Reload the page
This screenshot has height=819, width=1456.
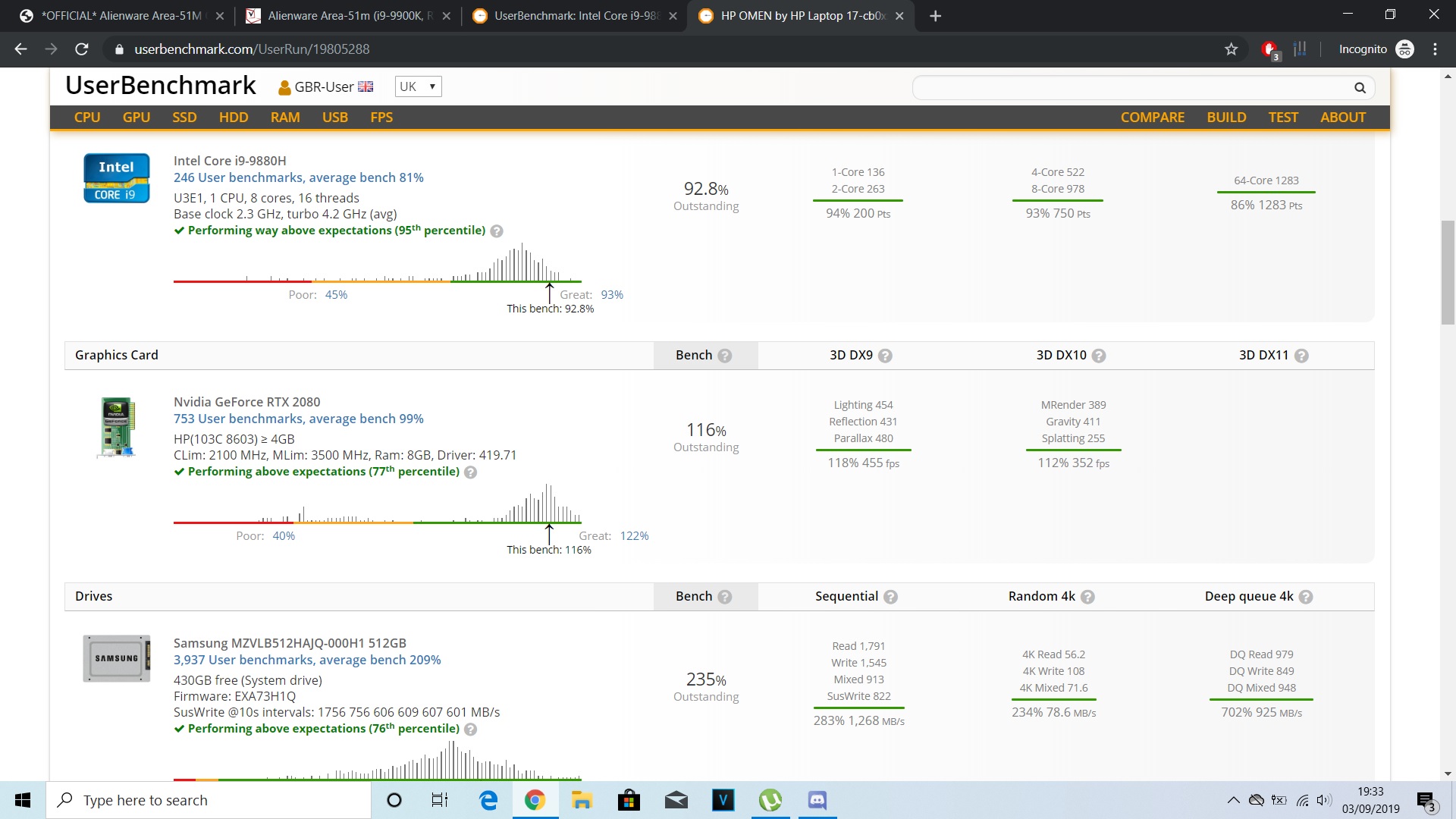82,49
